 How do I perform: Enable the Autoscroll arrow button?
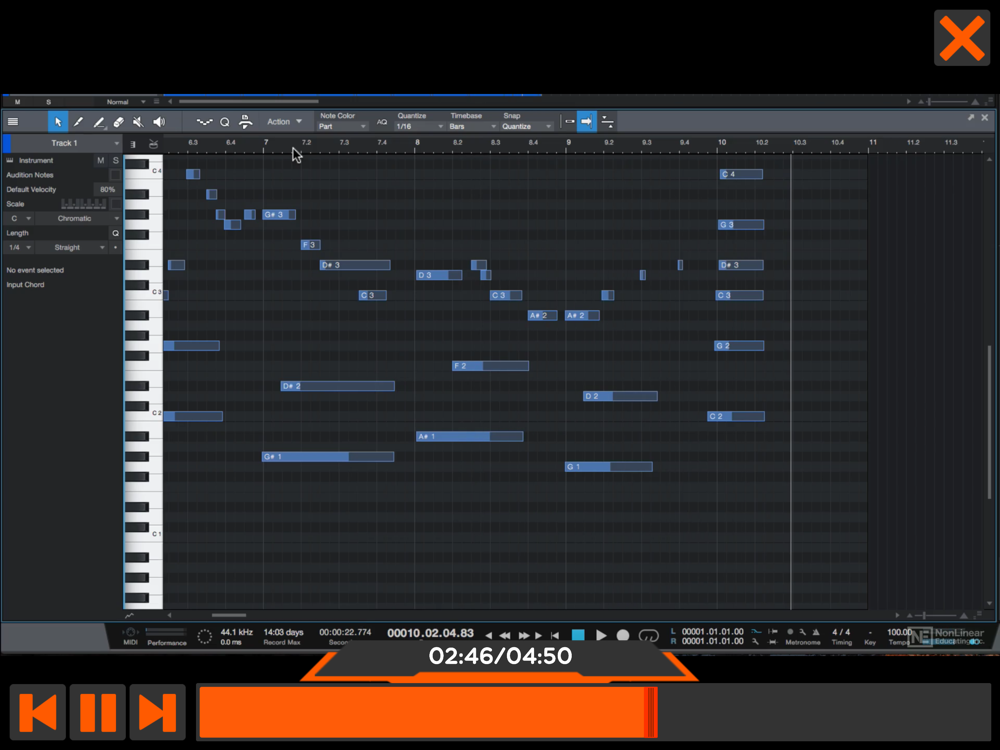[587, 121]
